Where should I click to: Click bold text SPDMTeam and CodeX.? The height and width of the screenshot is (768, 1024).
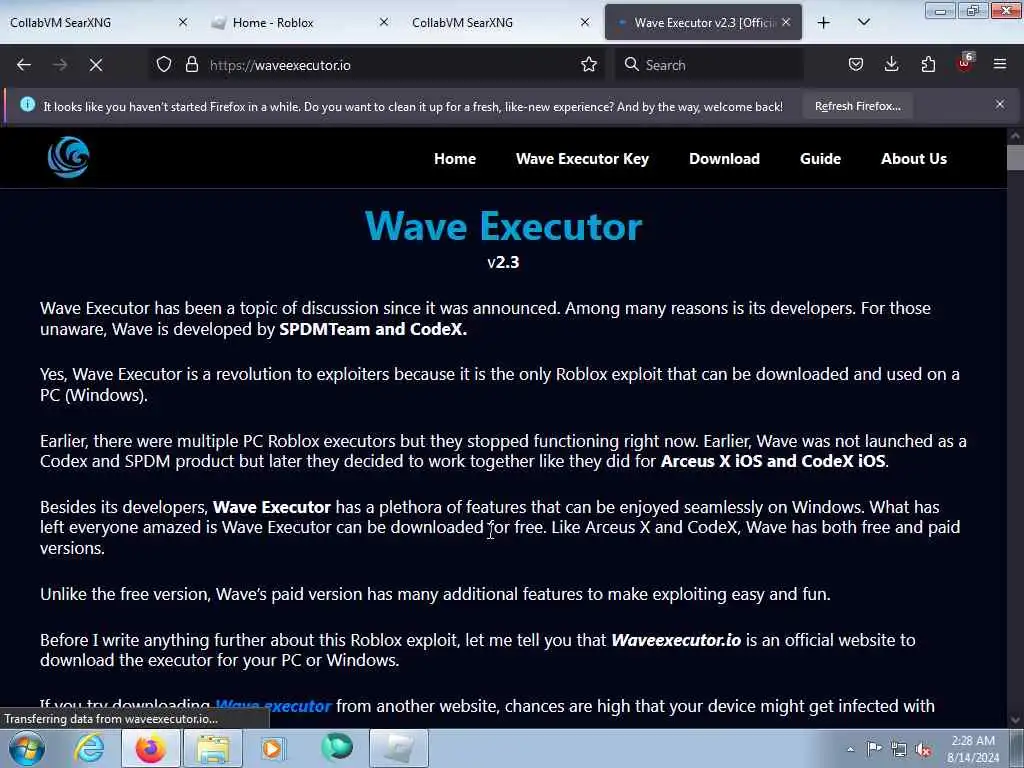point(373,328)
